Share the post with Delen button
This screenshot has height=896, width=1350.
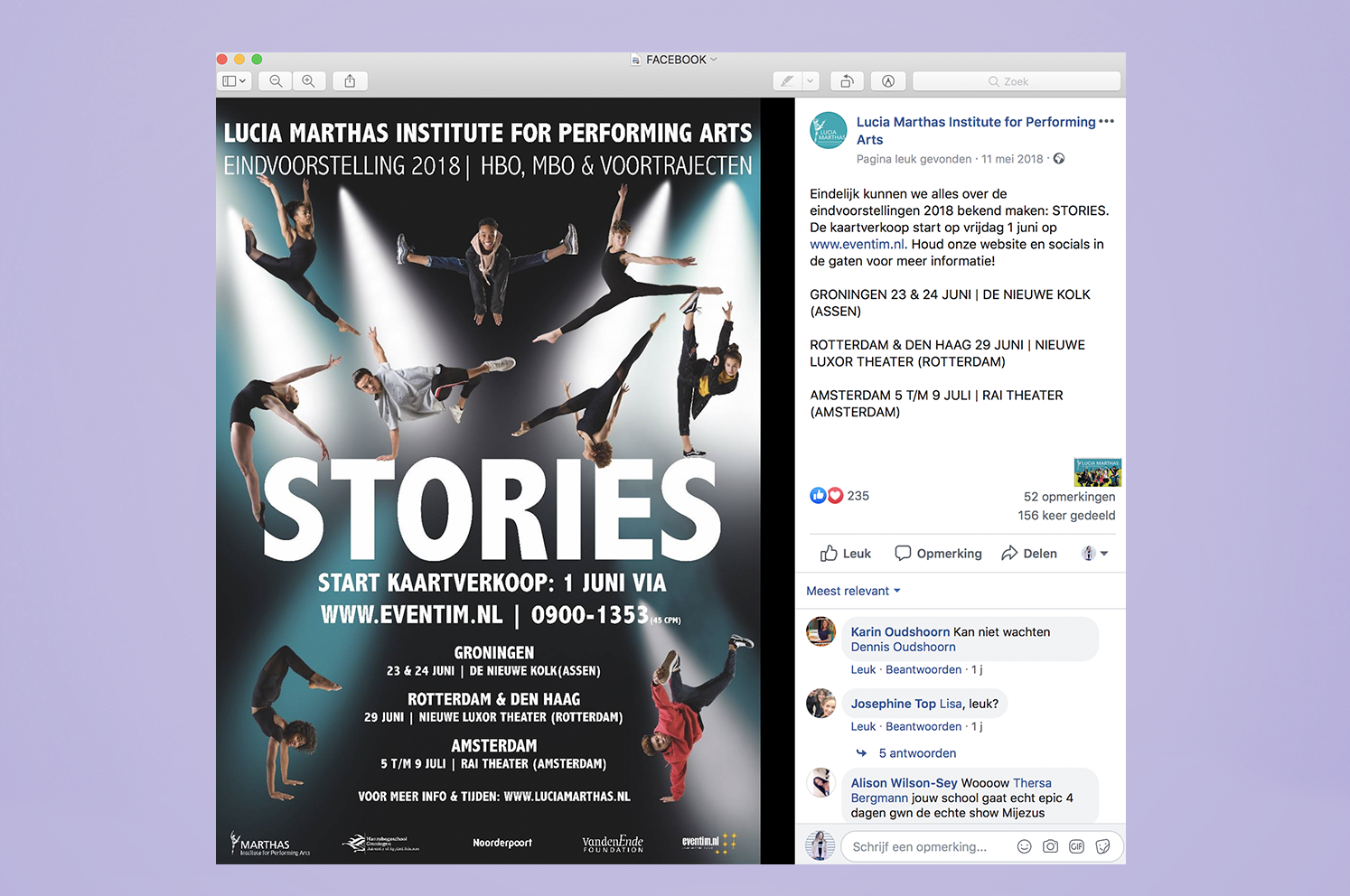[1029, 554]
